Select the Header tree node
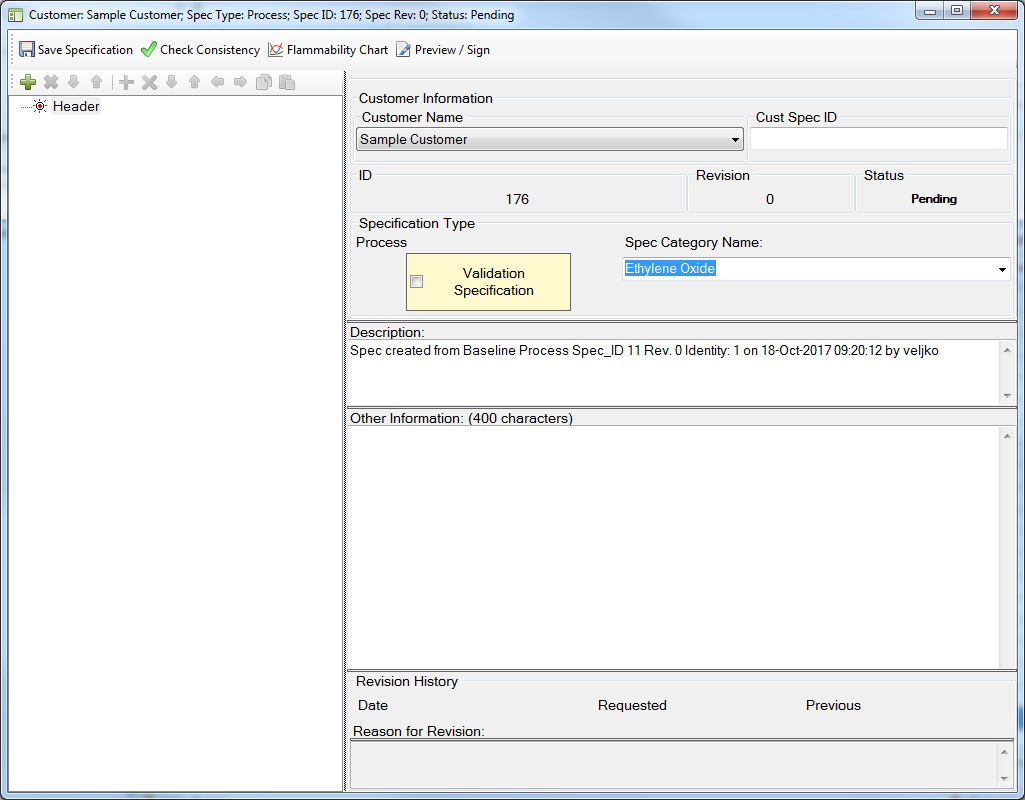 (75, 106)
